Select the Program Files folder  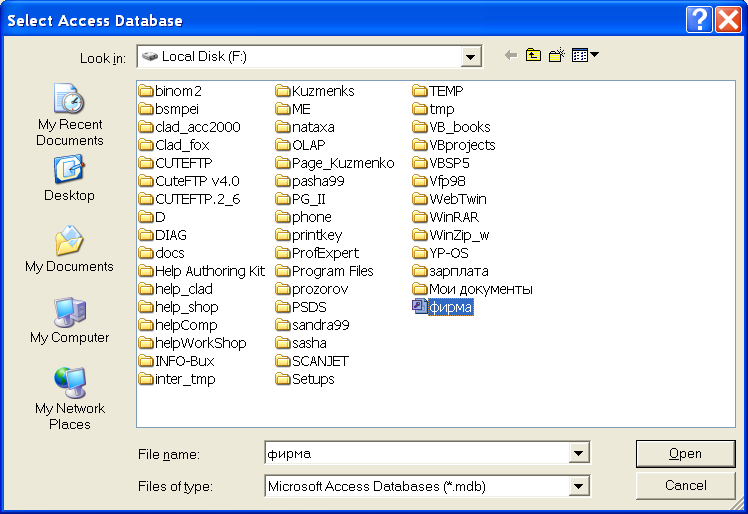click(324, 271)
